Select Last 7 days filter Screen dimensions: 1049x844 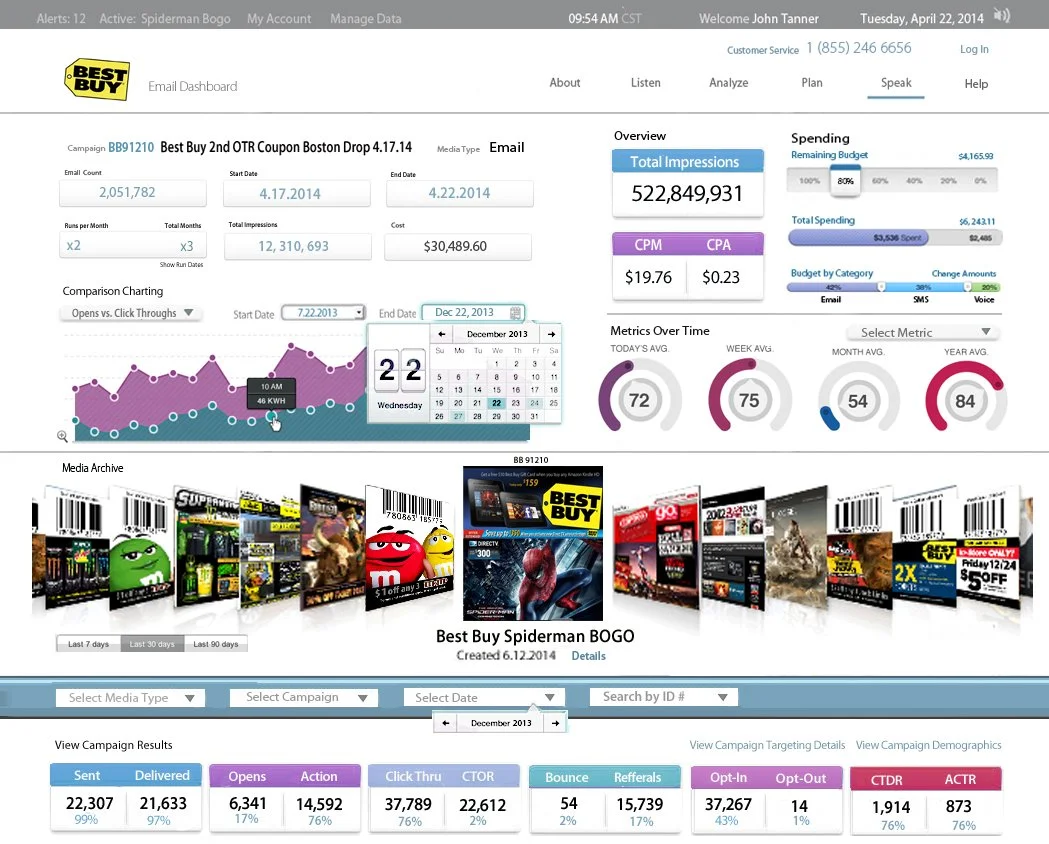[x=88, y=644]
